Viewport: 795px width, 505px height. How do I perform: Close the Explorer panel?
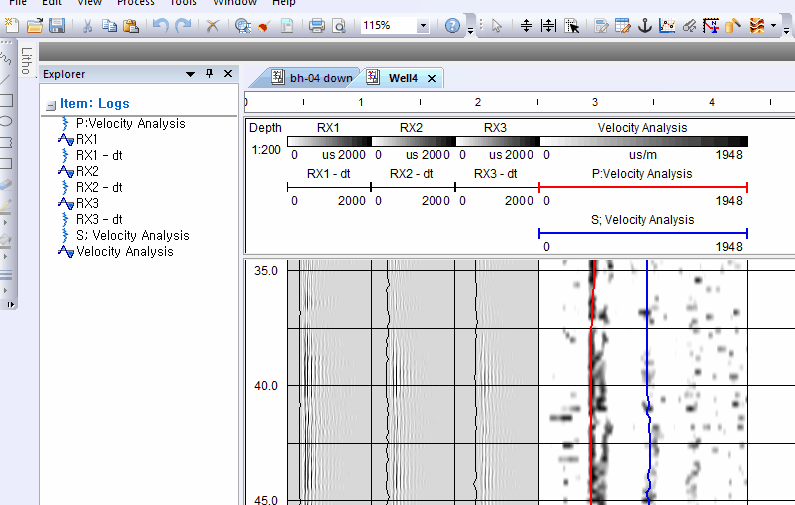[x=228, y=74]
